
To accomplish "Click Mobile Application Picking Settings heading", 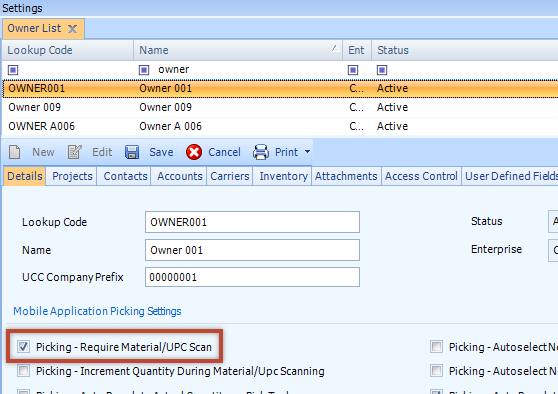I will coord(97,311).
